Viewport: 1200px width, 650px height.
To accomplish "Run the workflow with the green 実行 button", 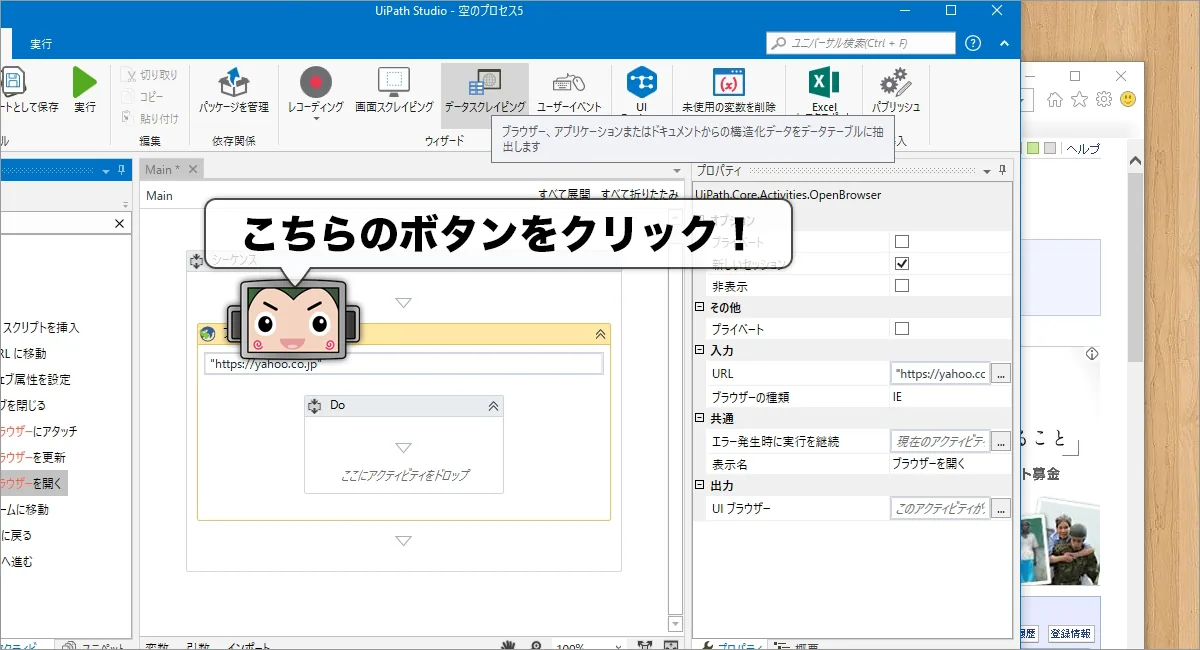I will click(85, 90).
